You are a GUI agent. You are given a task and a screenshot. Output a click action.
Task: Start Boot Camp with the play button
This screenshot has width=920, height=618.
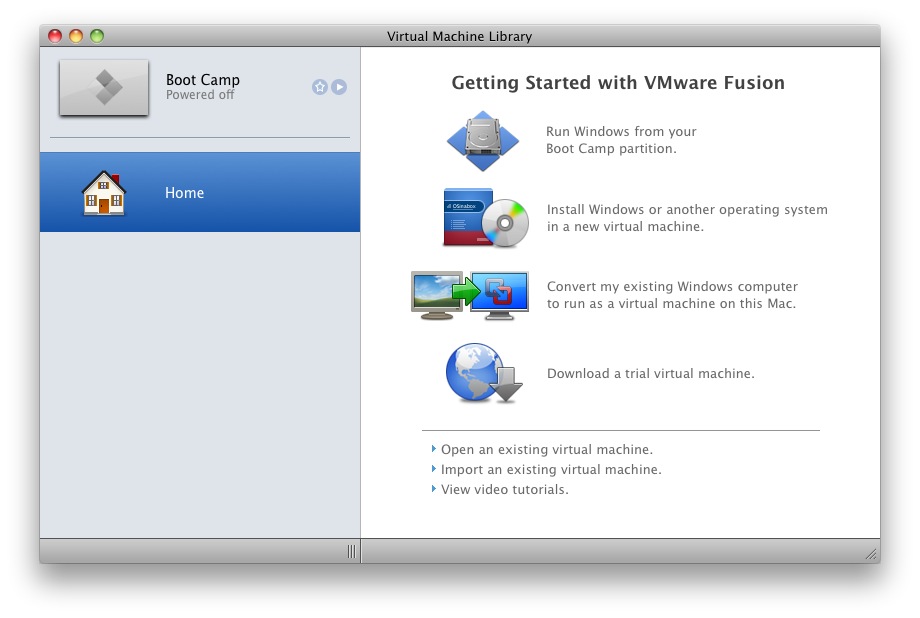tap(339, 87)
